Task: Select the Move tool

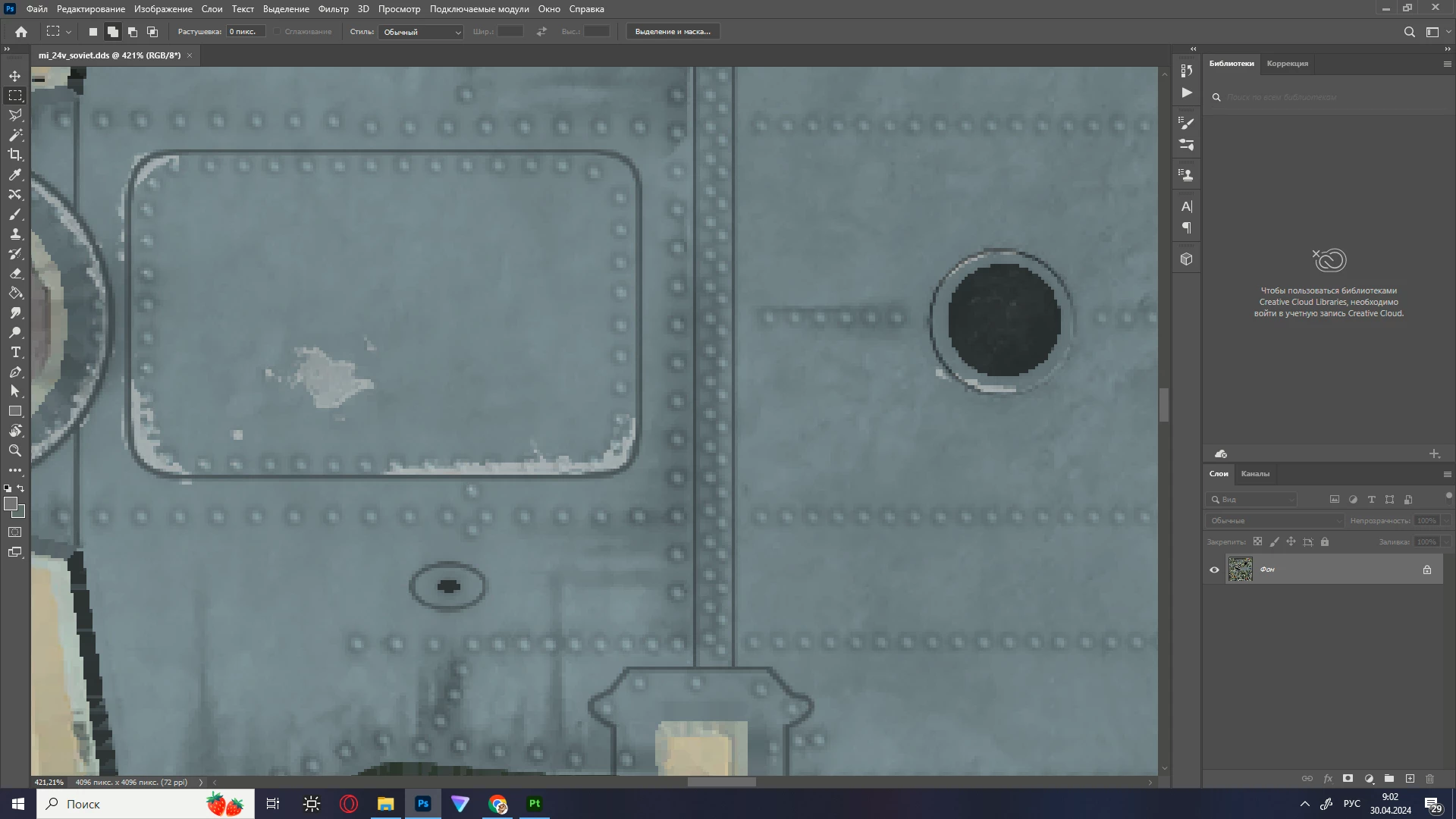Action: (x=15, y=76)
